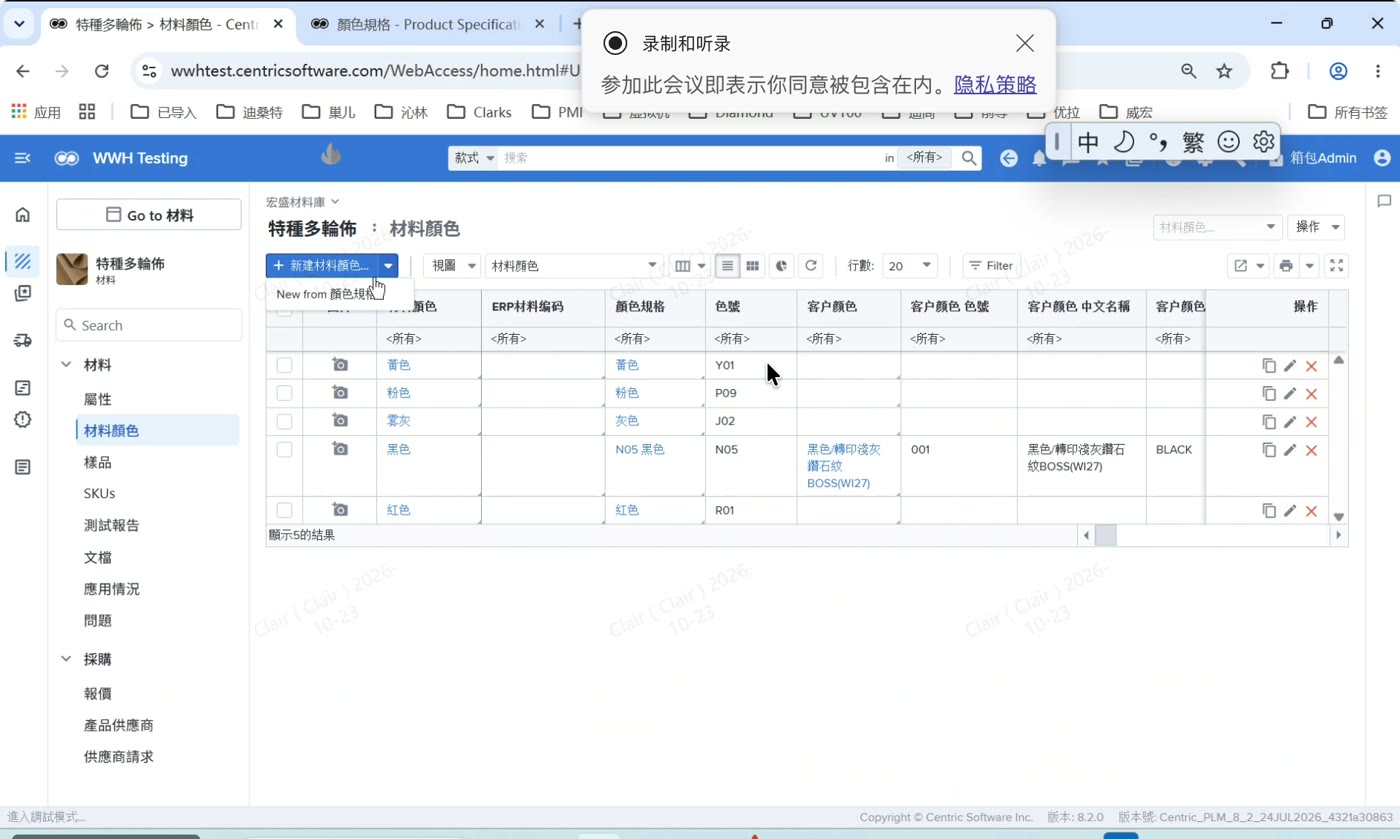This screenshot has height=839, width=1400.
Task: Check the checkbox for 雲灰 row
Action: 284,422
